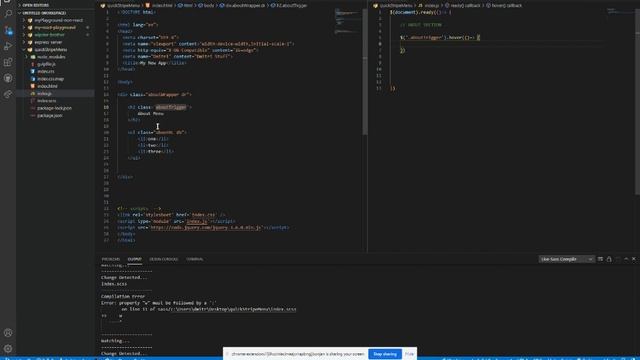Viewport: 640px width, 360px height.
Task: Click the left editor minimap
Action: click(x=347, y=21)
